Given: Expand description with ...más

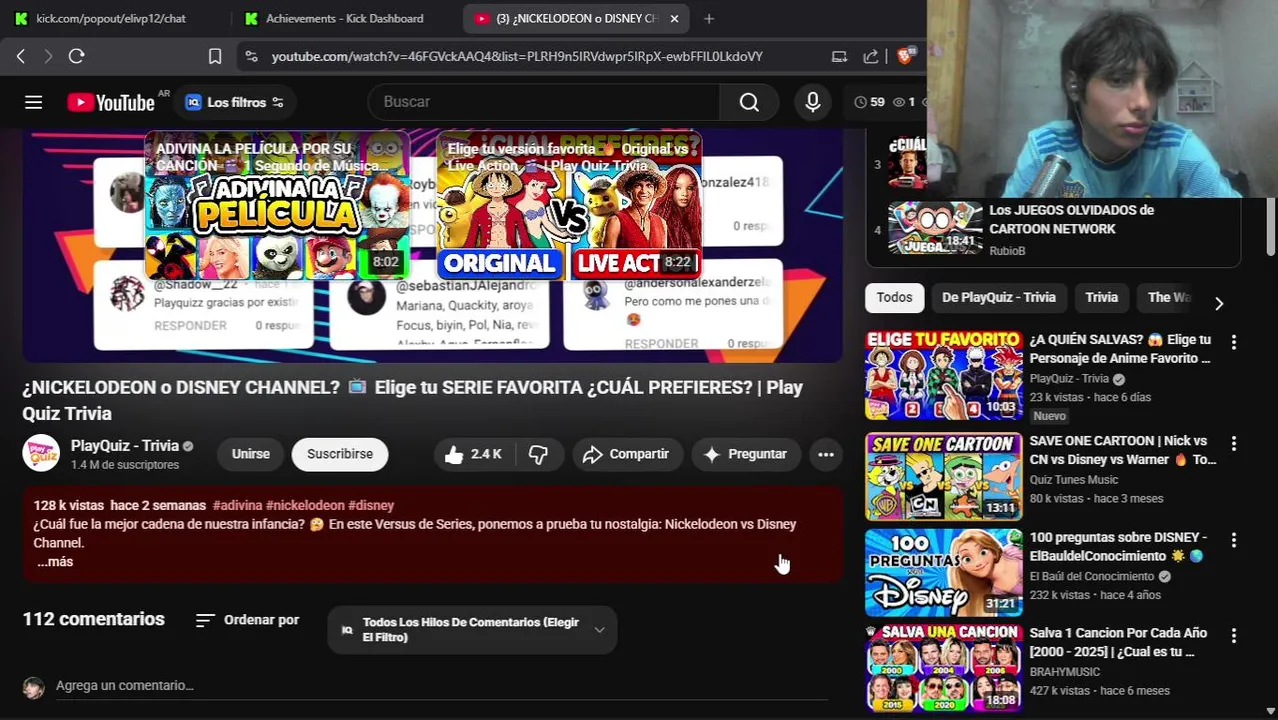Looking at the screenshot, I should (55, 562).
